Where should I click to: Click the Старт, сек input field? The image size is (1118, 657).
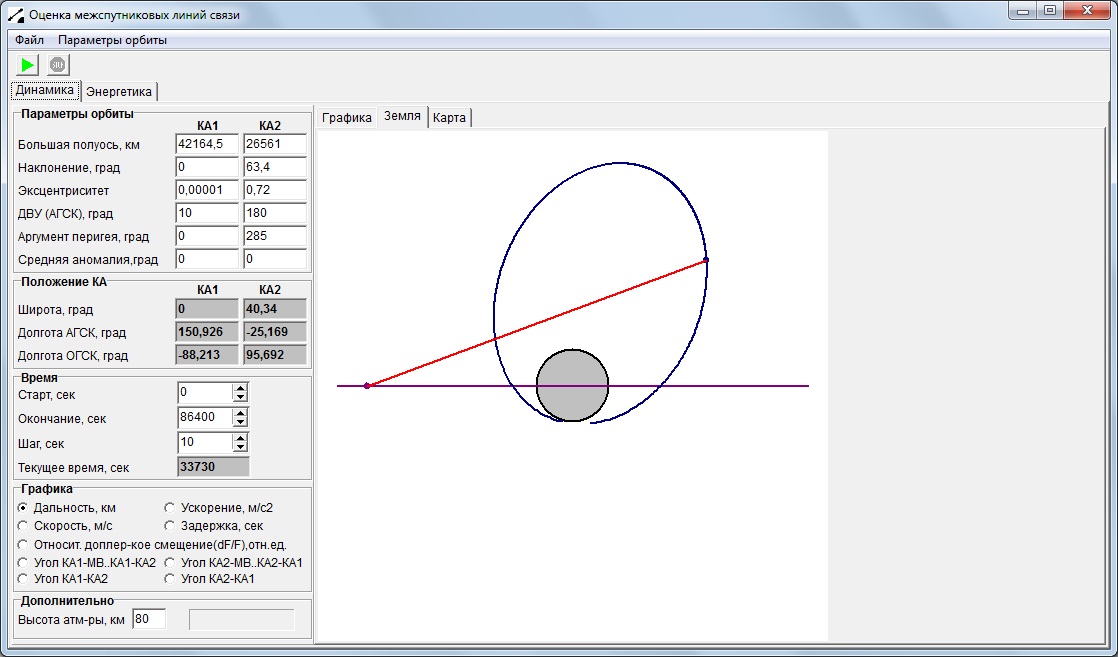(x=205, y=392)
